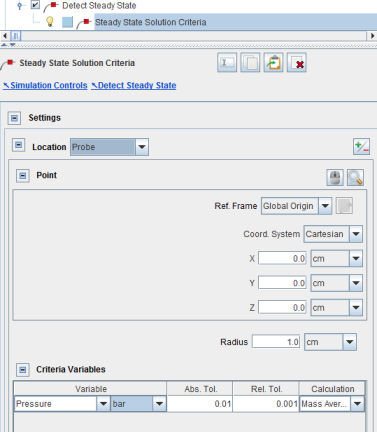The height and width of the screenshot is (432, 377).
Task: Toggle the Detect Steady State checkbox
Action: (x=35, y=5)
